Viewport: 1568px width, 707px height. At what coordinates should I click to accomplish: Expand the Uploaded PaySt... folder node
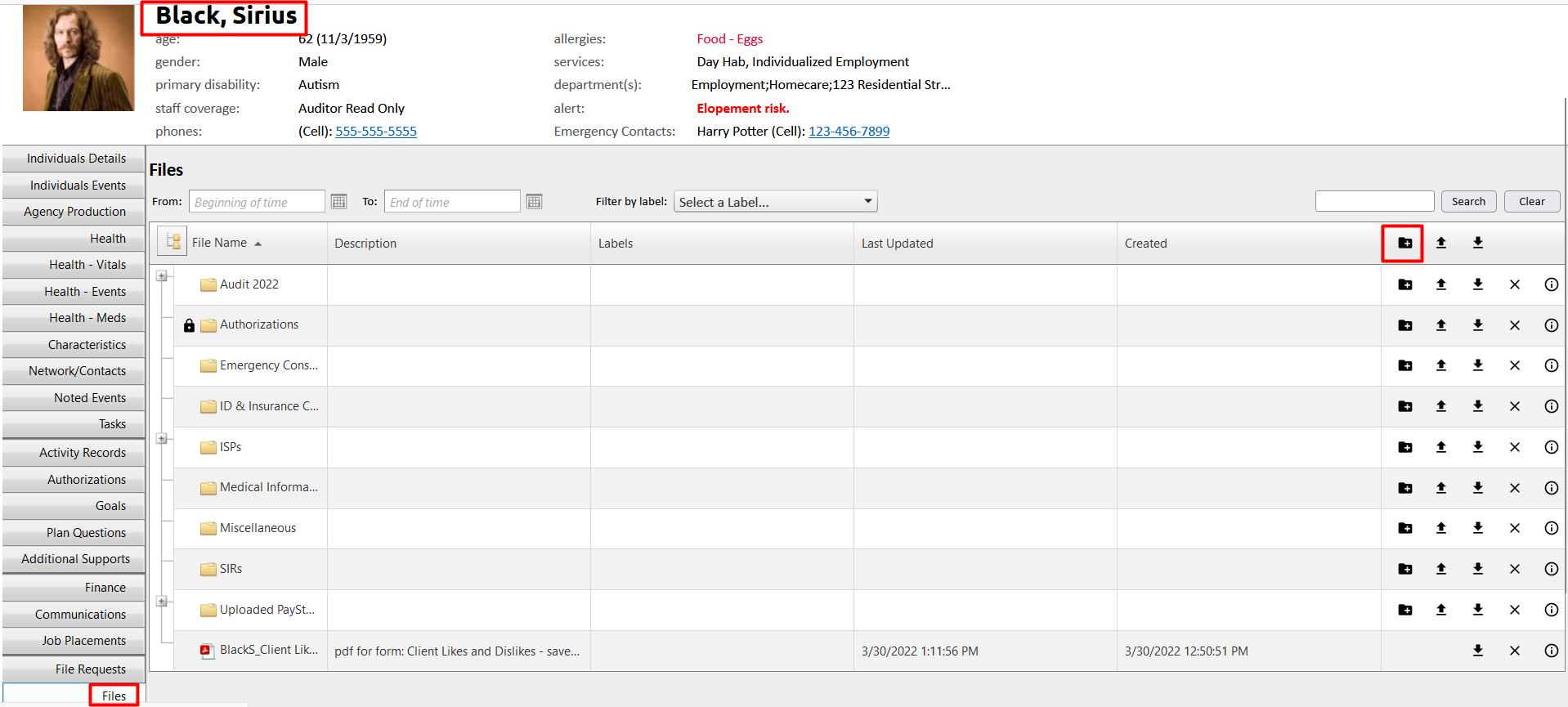click(162, 602)
